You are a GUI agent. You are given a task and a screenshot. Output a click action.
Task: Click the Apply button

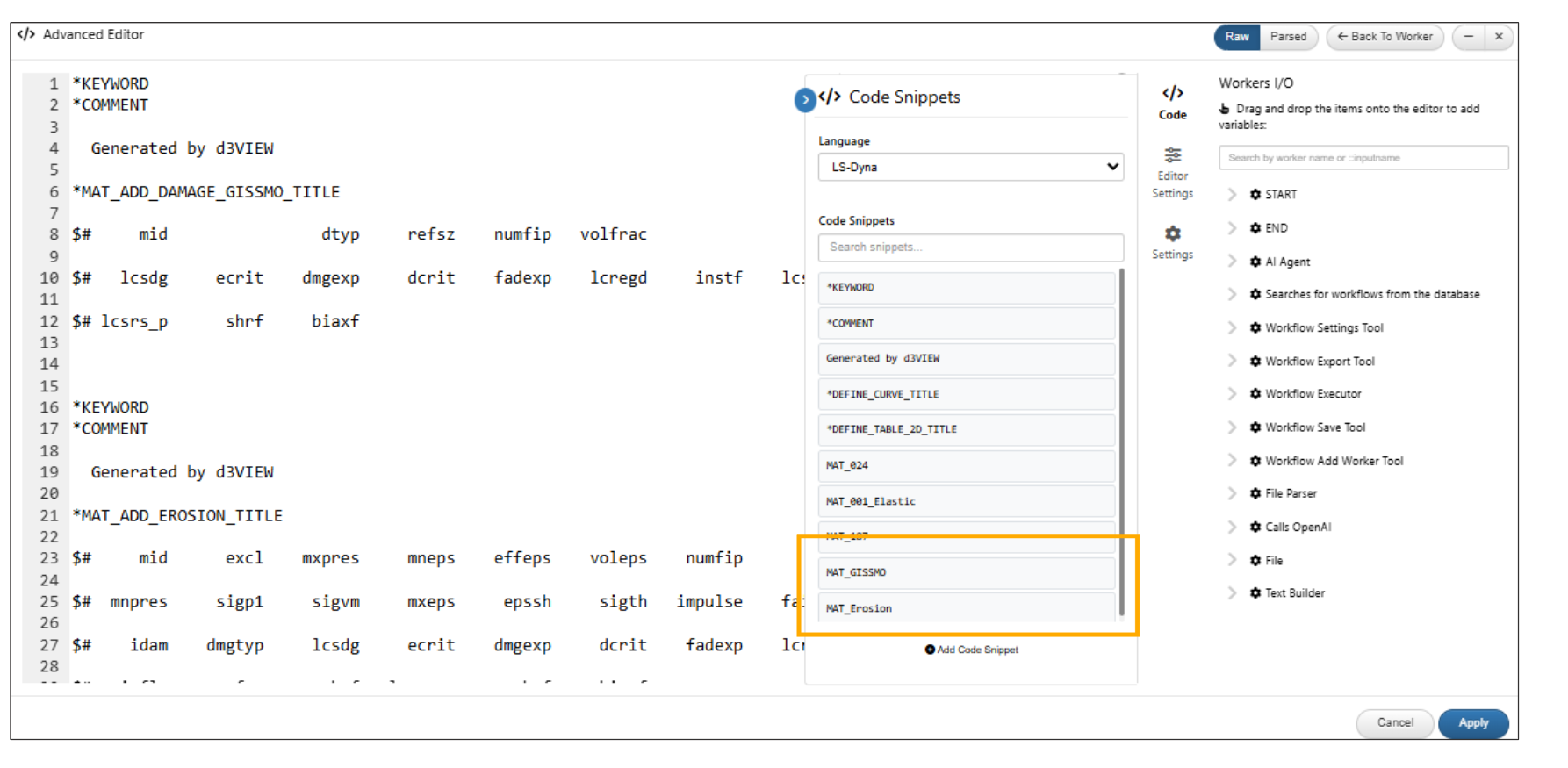click(1473, 723)
